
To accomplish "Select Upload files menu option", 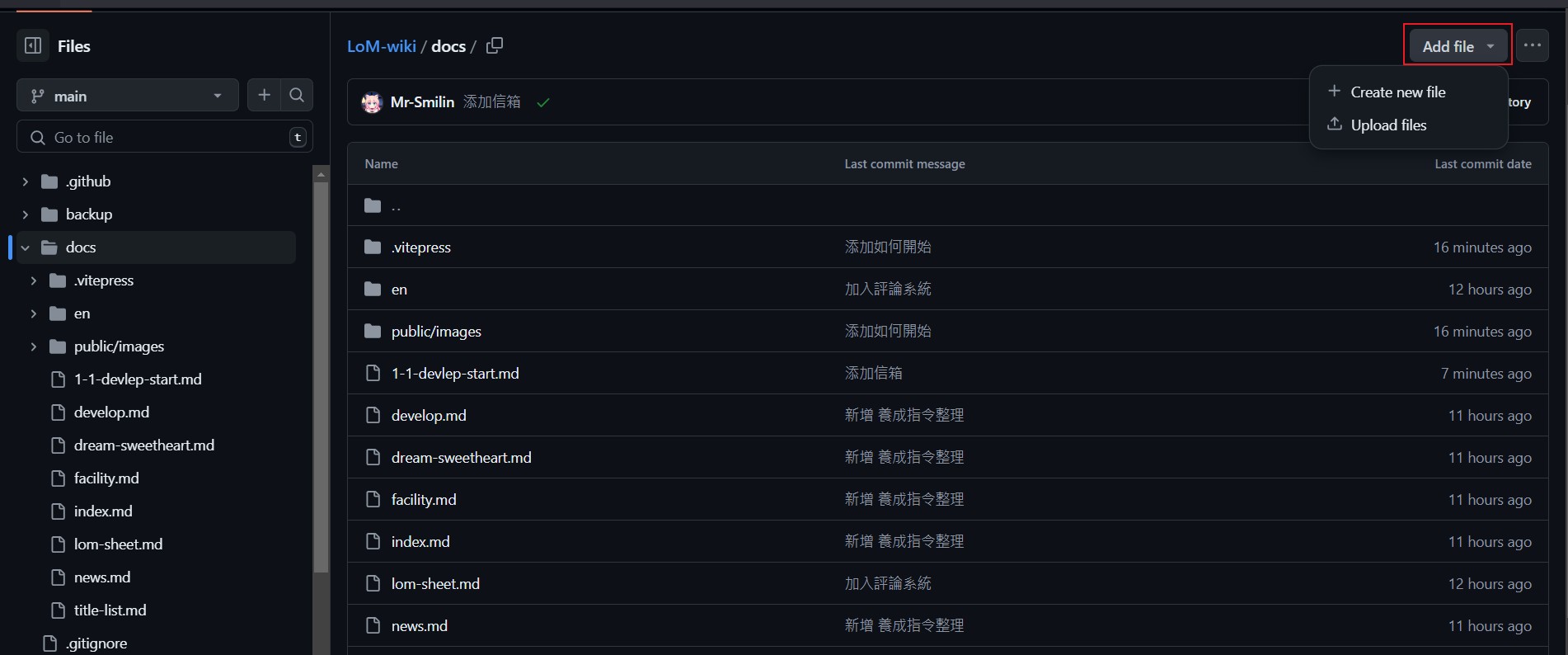I will click(x=1388, y=125).
